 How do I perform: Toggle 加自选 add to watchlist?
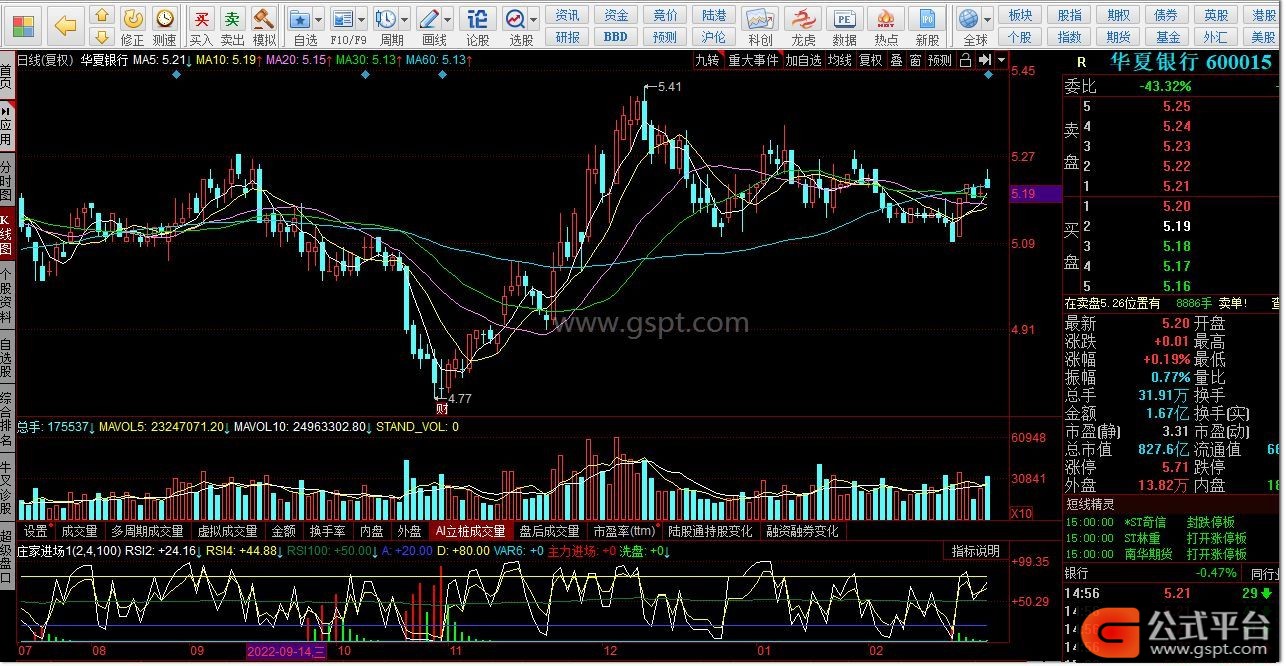point(803,60)
